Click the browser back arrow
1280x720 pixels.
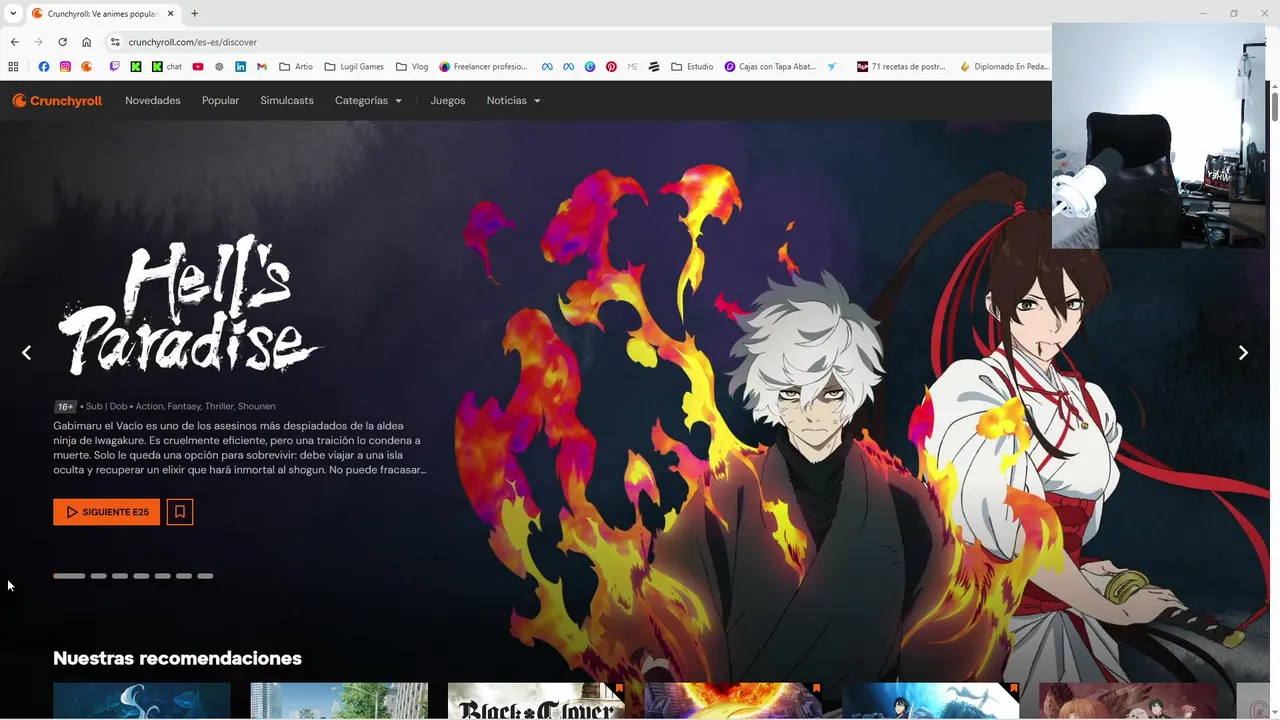coord(14,42)
